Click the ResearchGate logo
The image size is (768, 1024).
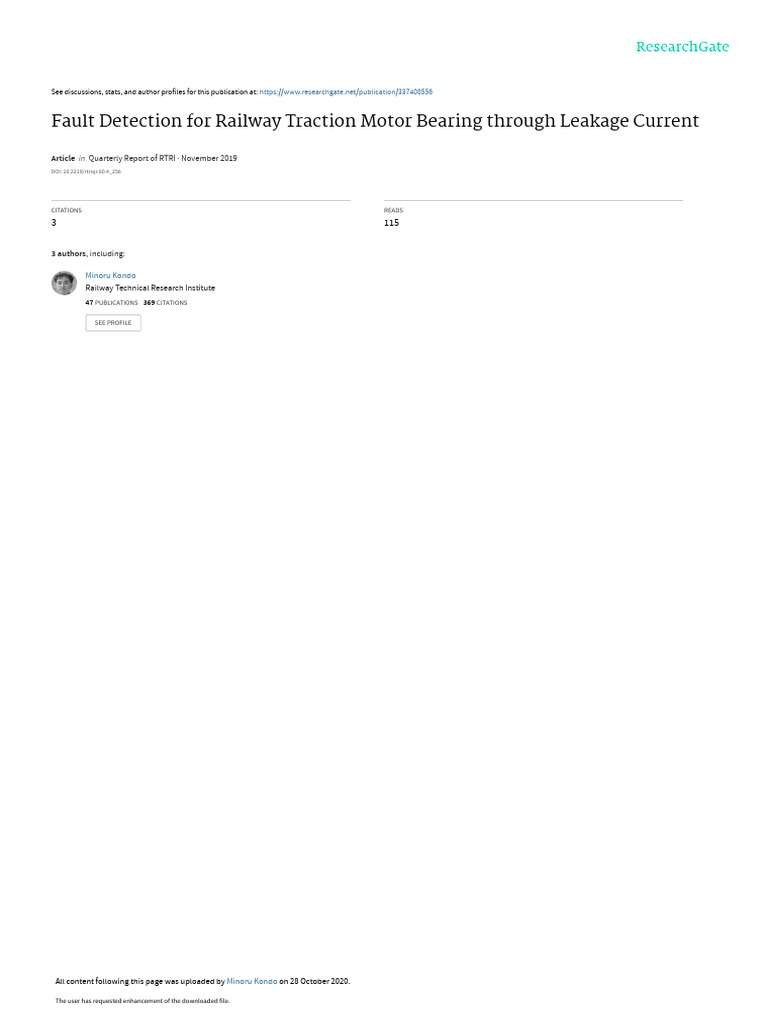click(x=682, y=47)
